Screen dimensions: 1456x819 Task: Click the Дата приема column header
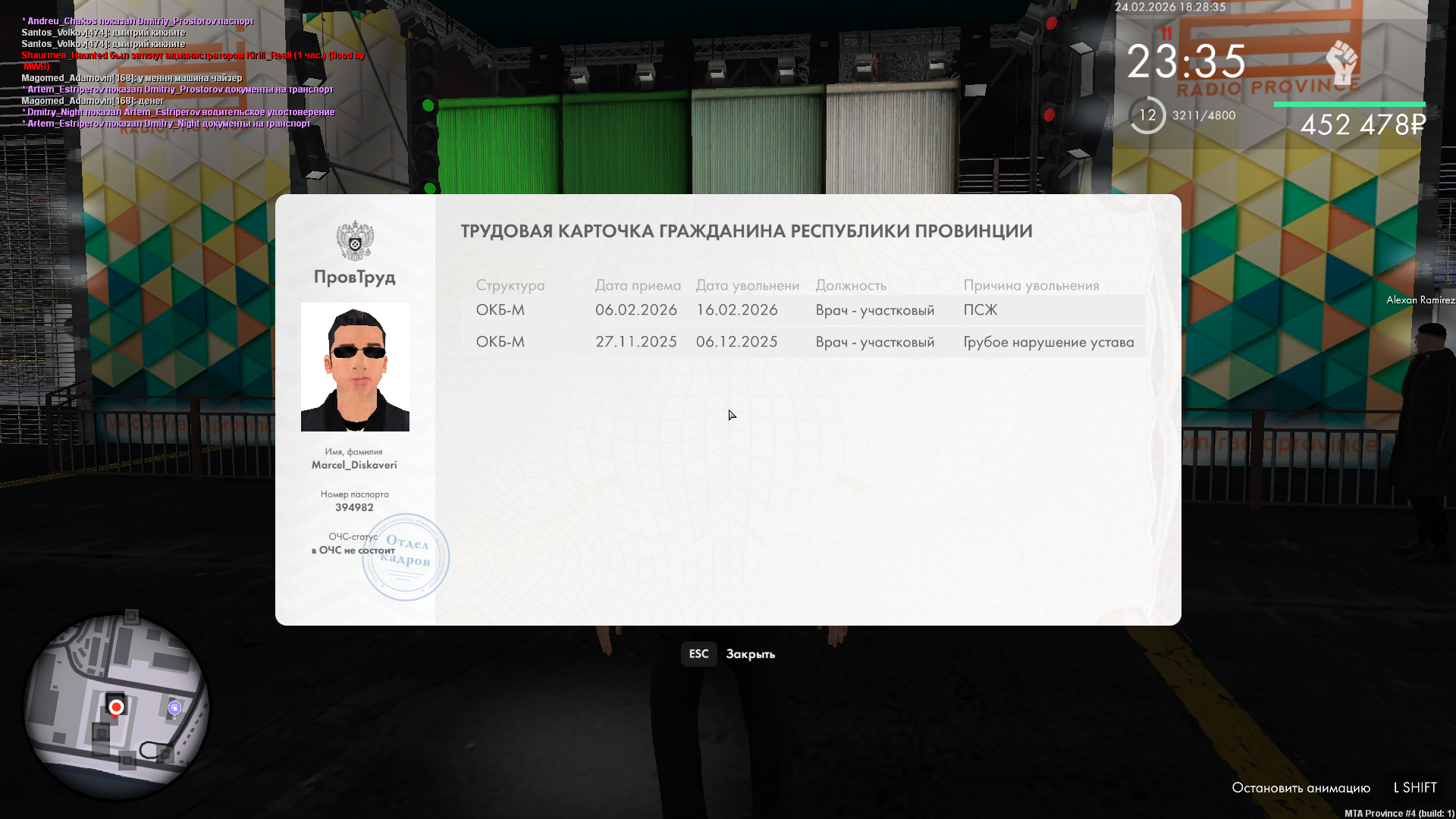point(637,285)
